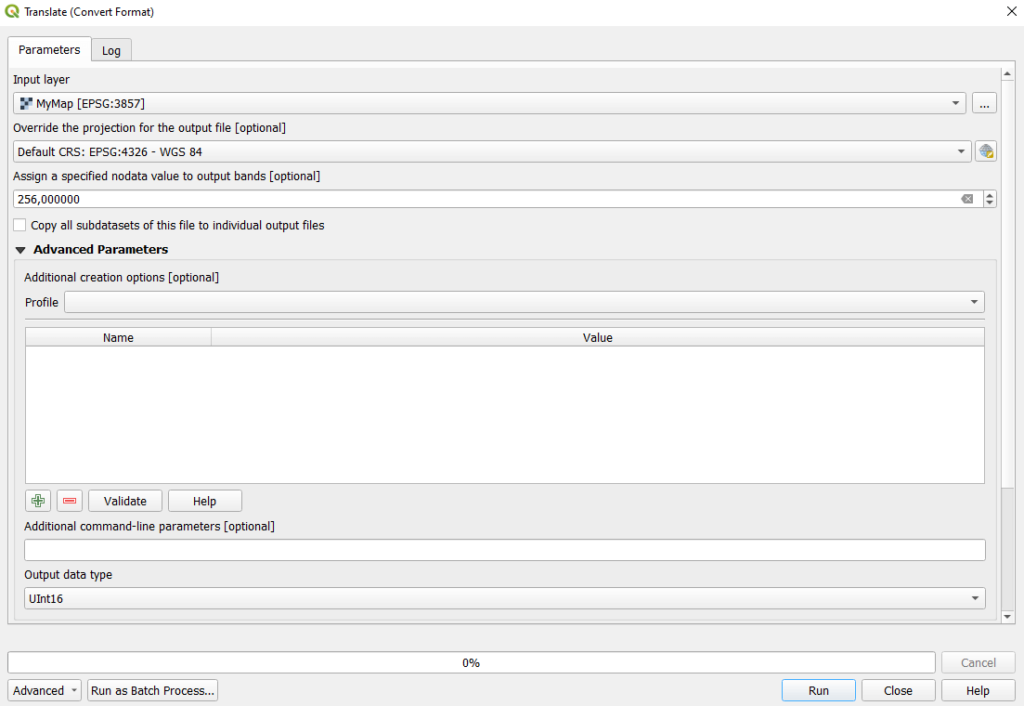1024x706 pixels.
Task: Click the green plus add-row icon
Action: click(x=38, y=501)
